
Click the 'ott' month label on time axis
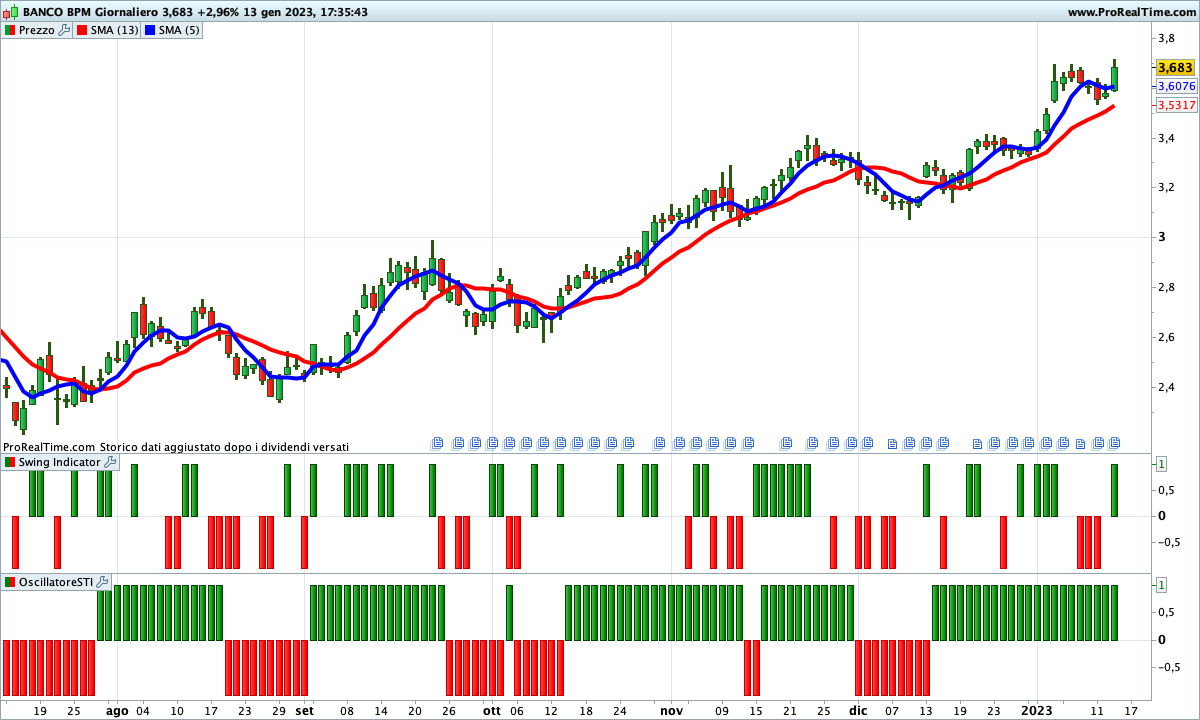coord(491,711)
